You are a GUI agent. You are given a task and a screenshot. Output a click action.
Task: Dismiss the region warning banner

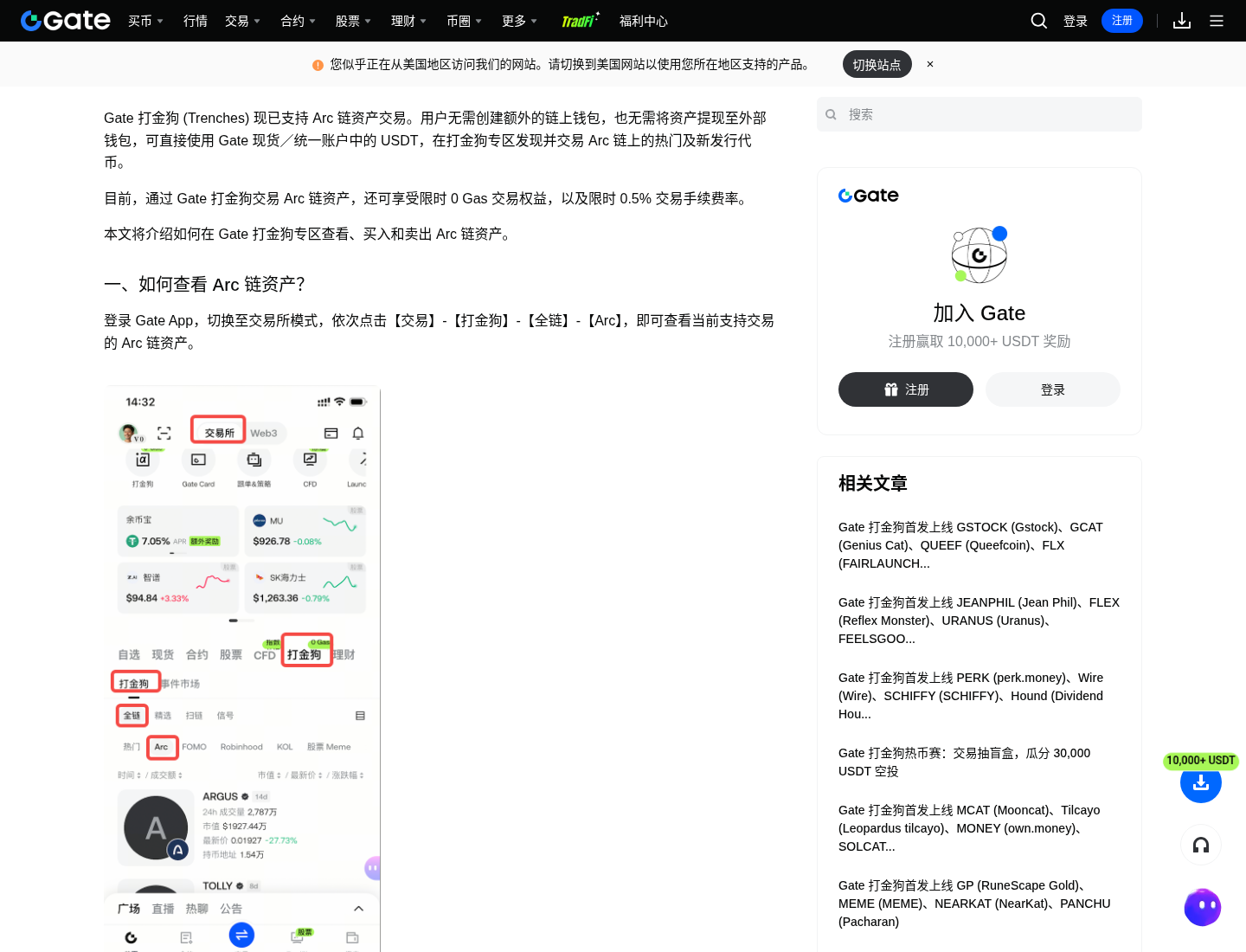coord(930,64)
